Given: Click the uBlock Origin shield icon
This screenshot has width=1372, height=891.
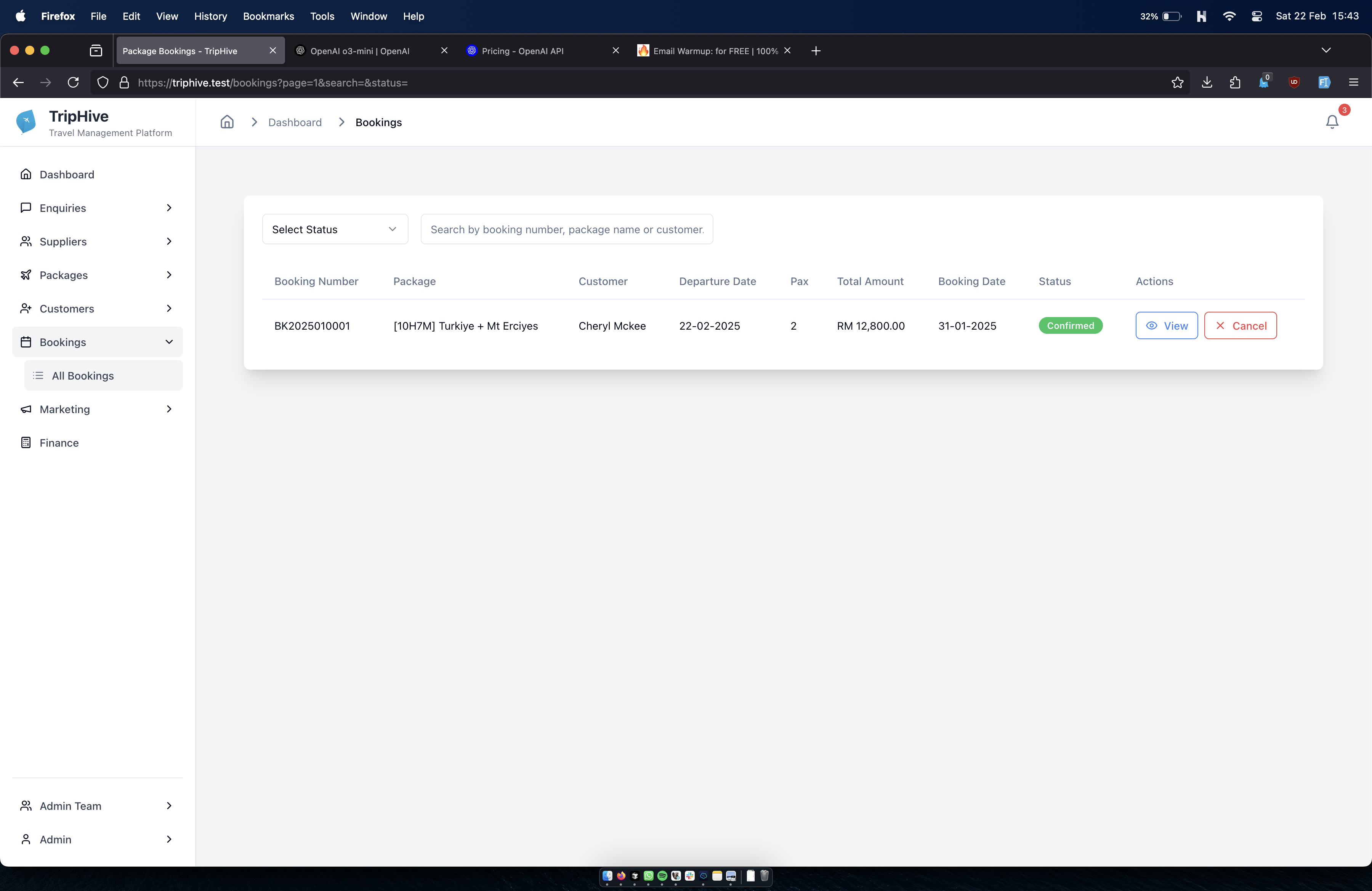Looking at the screenshot, I should [1294, 82].
